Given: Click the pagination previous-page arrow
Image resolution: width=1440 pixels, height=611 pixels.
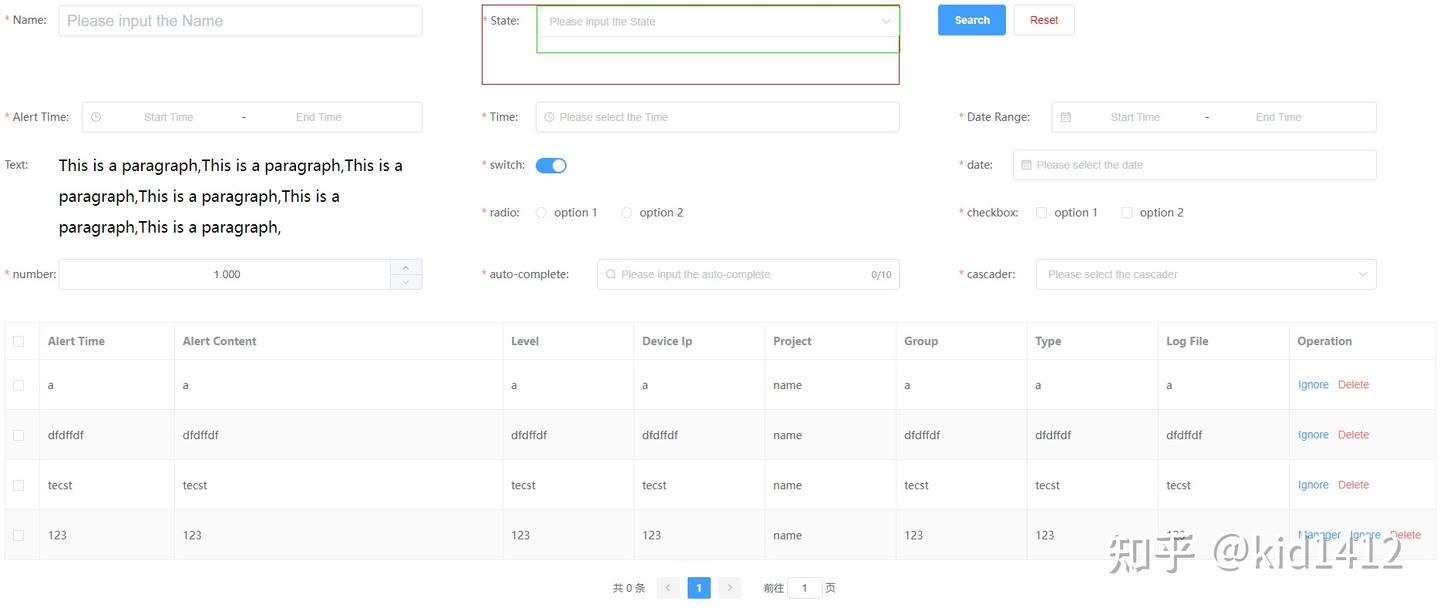Looking at the screenshot, I should point(668,587).
